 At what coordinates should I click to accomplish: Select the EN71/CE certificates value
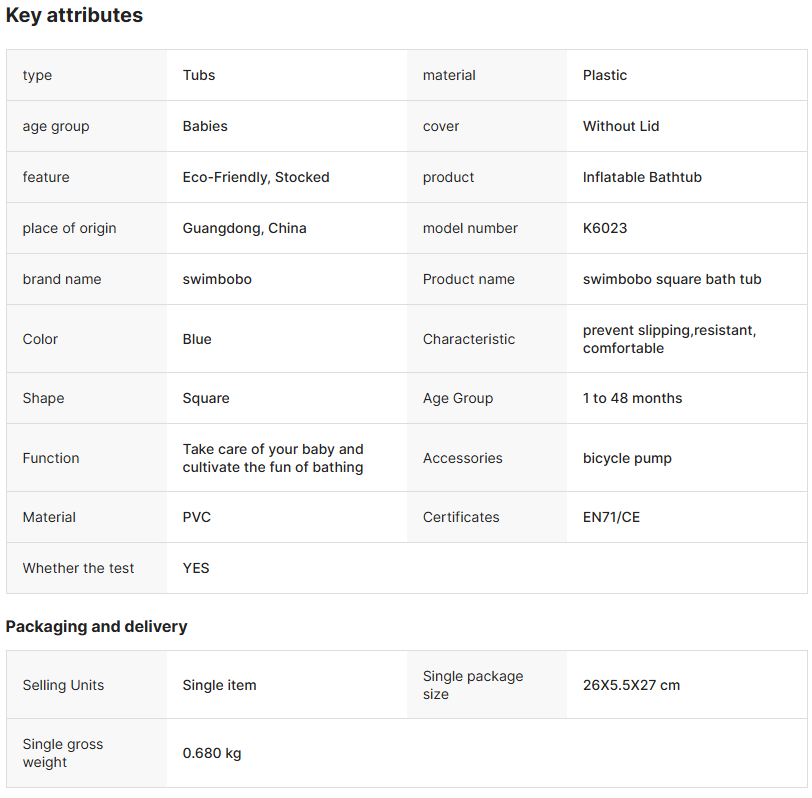(x=611, y=517)
